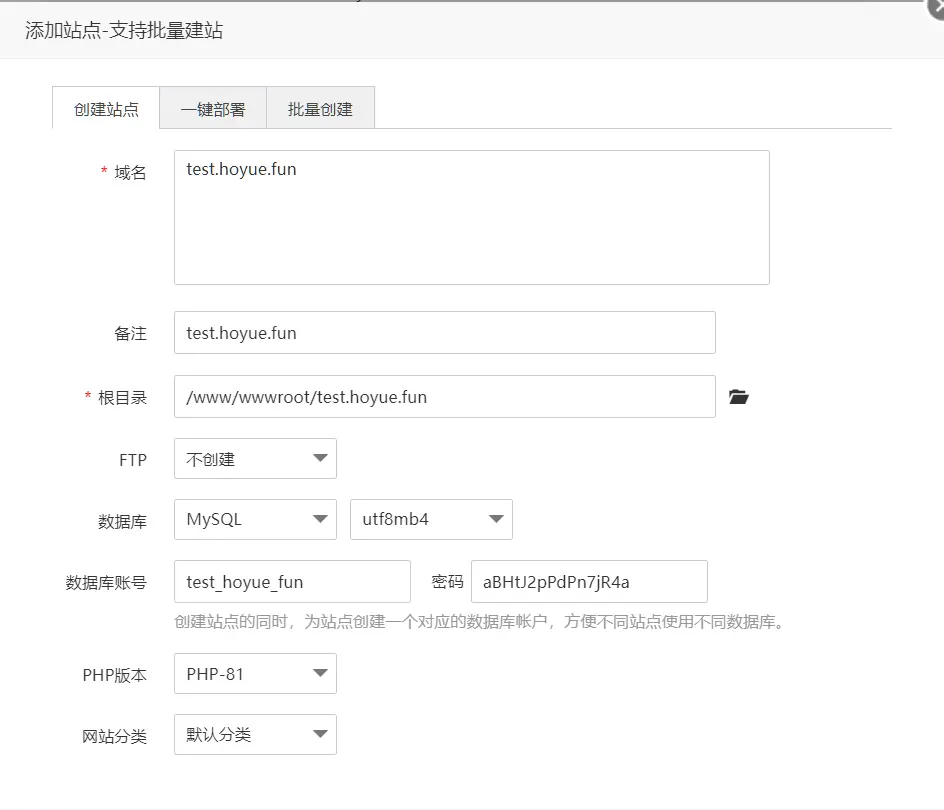Viewport: 944px width, 810px height.
Task: Click the PHP版本 field label
Action: (114, 676)
